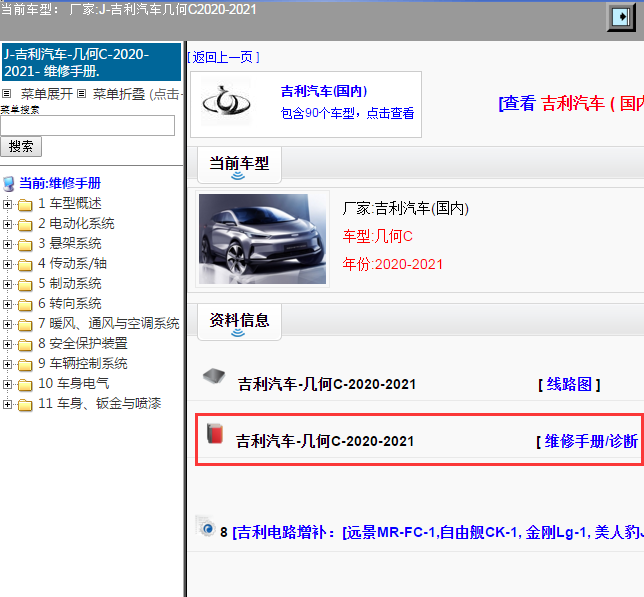
Task: Expand the 11 车身、钣金与喷漆 node
Action: [x=7, y=404]
